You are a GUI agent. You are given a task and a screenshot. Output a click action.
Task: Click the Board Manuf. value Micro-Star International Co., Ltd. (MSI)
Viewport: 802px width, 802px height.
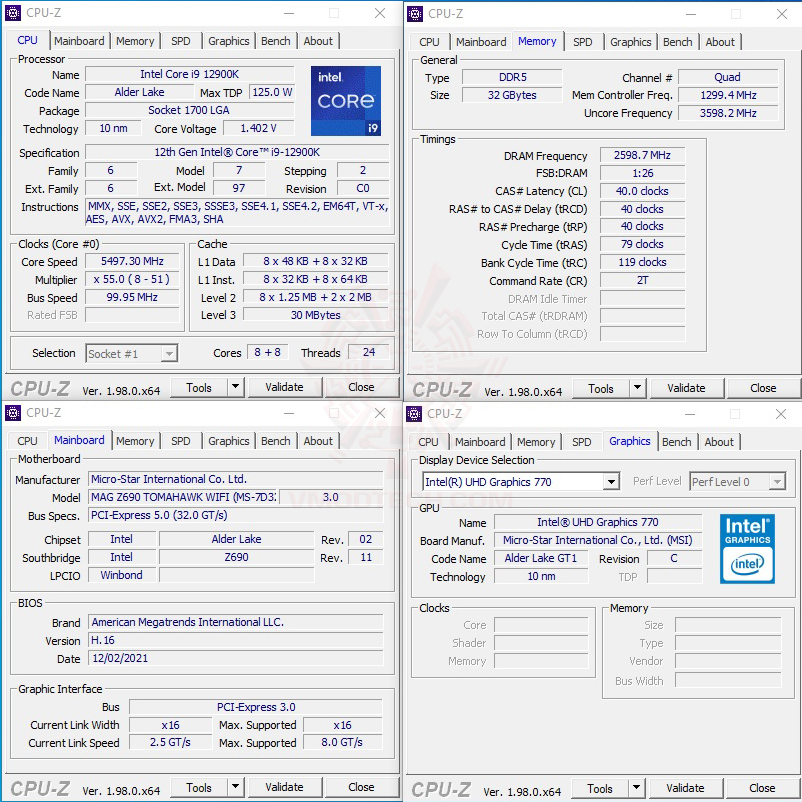point(598,540)
